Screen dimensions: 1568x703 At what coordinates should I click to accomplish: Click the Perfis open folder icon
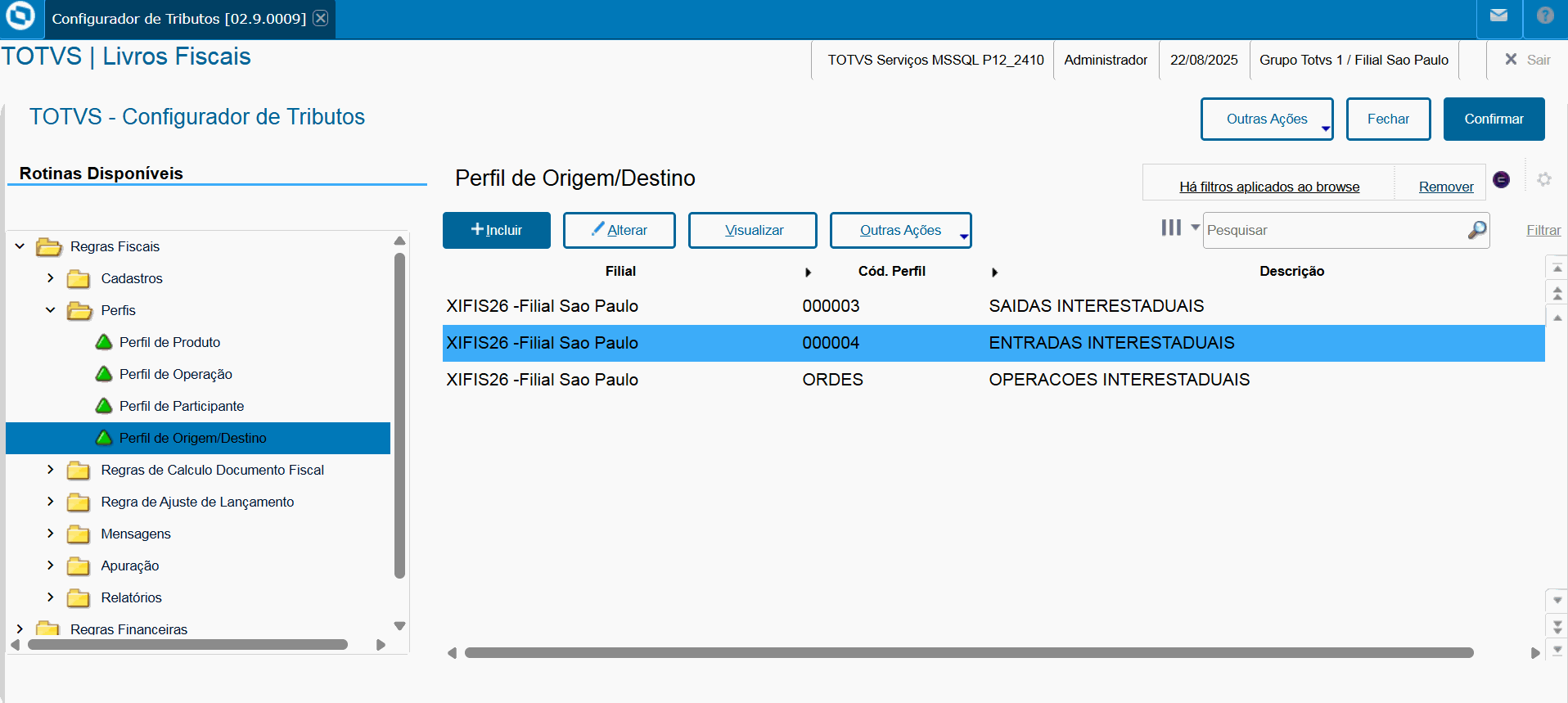tap(79, 310)
